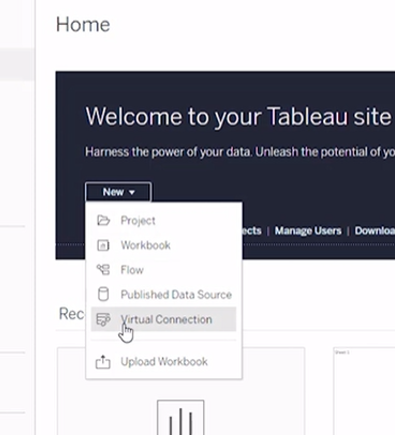Click the Published Data Source cylinder icon
Viewport: 395px width, 435px height.
point(103,295)
